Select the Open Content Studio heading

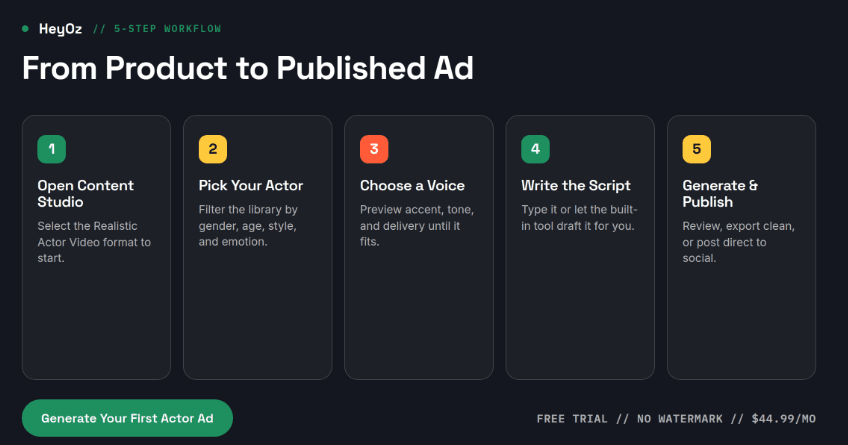85,194
